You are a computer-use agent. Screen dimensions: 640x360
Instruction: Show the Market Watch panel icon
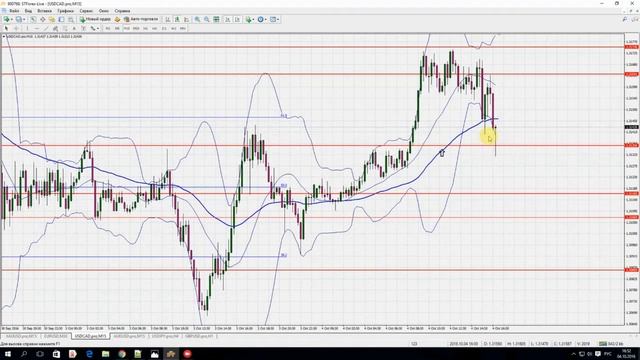point(33,19)
